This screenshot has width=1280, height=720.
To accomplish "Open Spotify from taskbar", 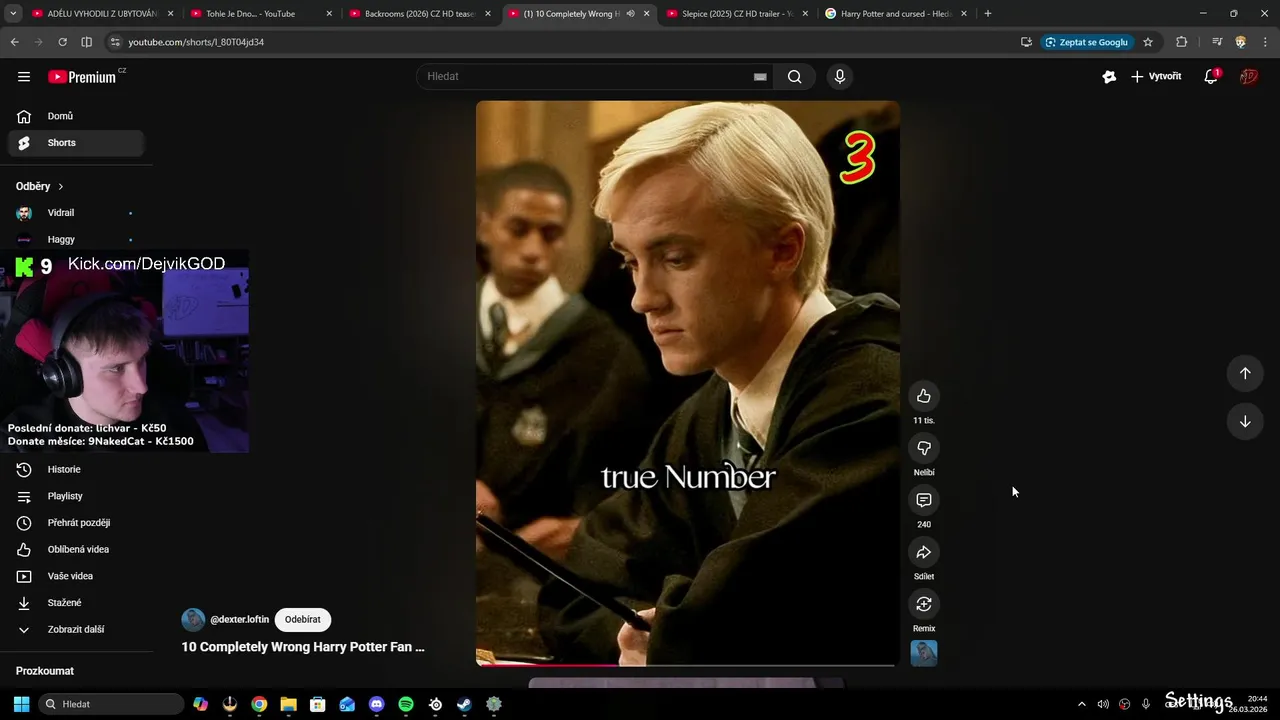I will coord(406,704).
